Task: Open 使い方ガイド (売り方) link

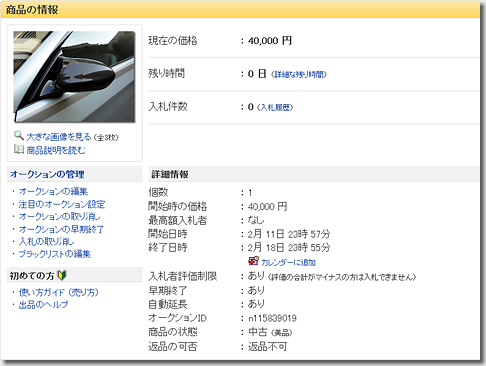Action: click(59, 292)
